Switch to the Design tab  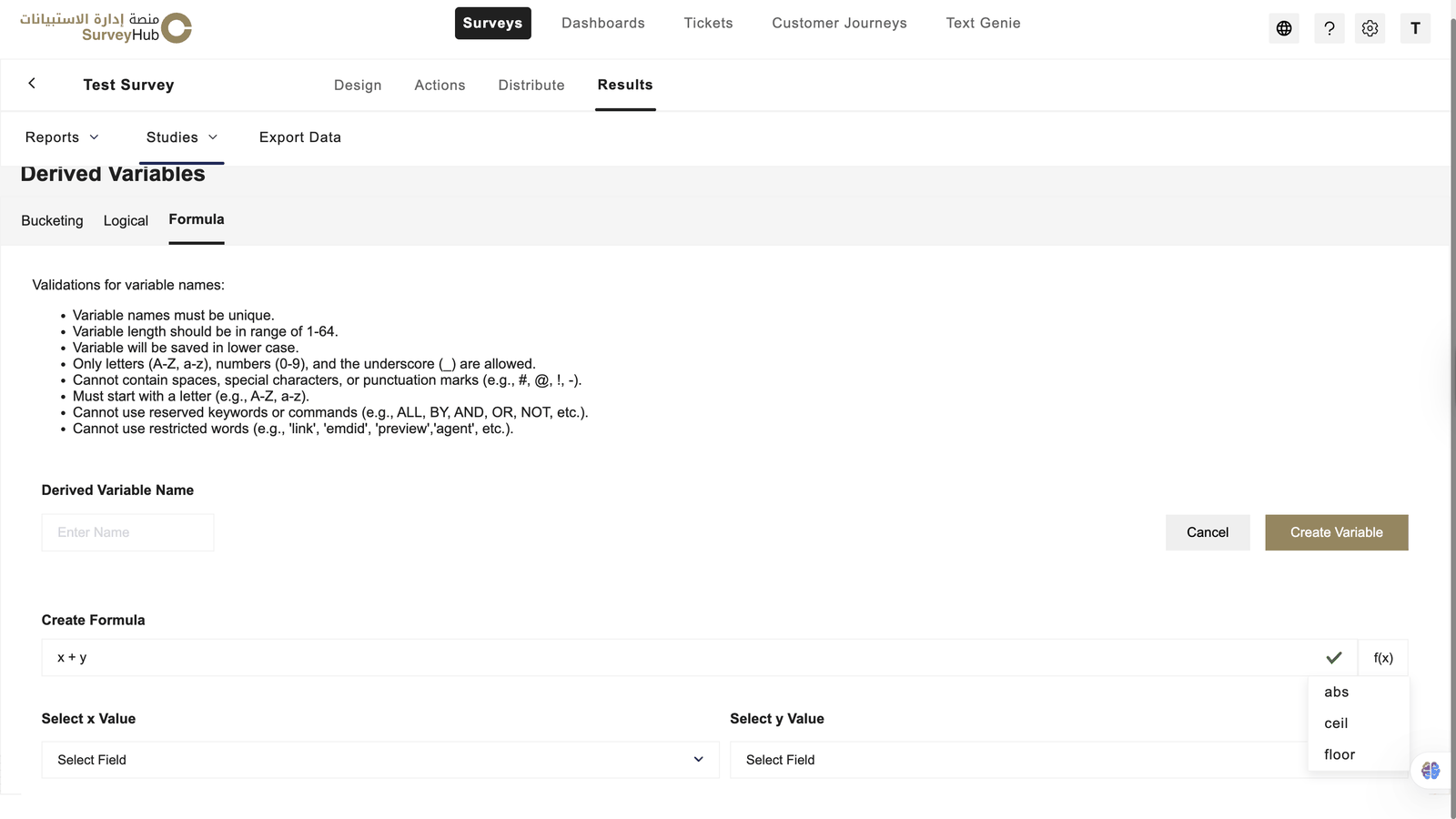(x=358, y=85)
